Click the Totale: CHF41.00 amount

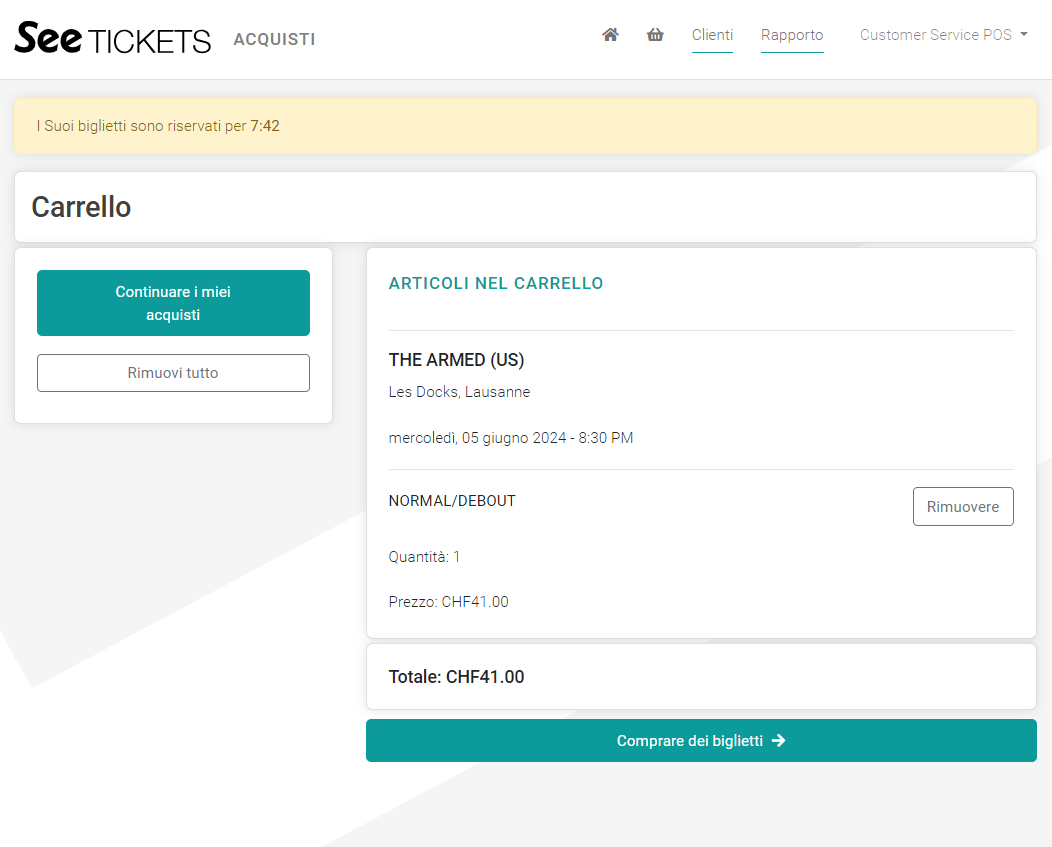pyautogui.click(x=456, y=677)
